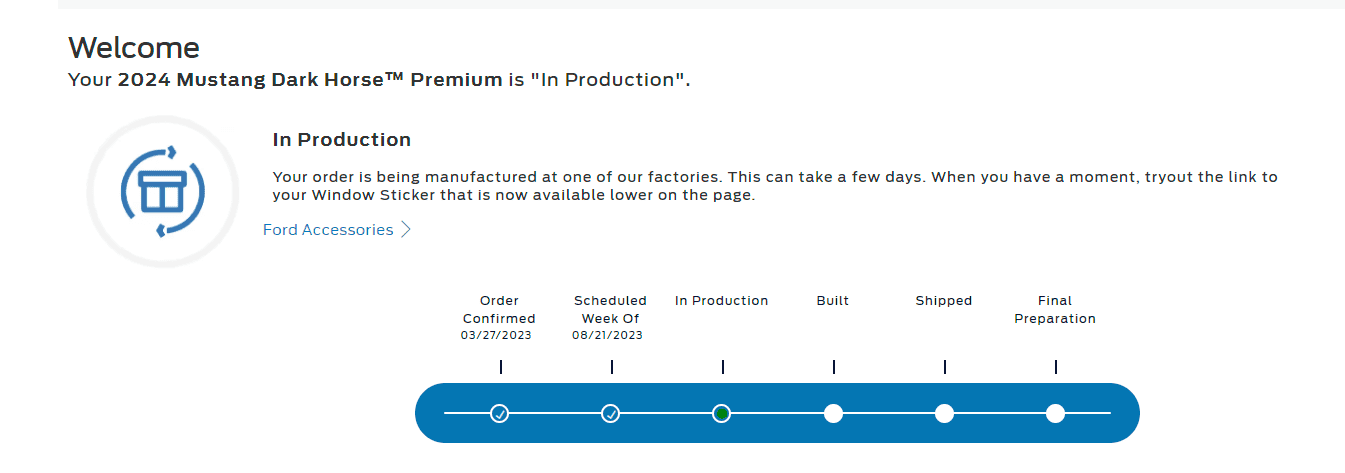Click the blue progress tracker bar
The width and height of the screenshot is (1345, 473).
click(777, 413)
